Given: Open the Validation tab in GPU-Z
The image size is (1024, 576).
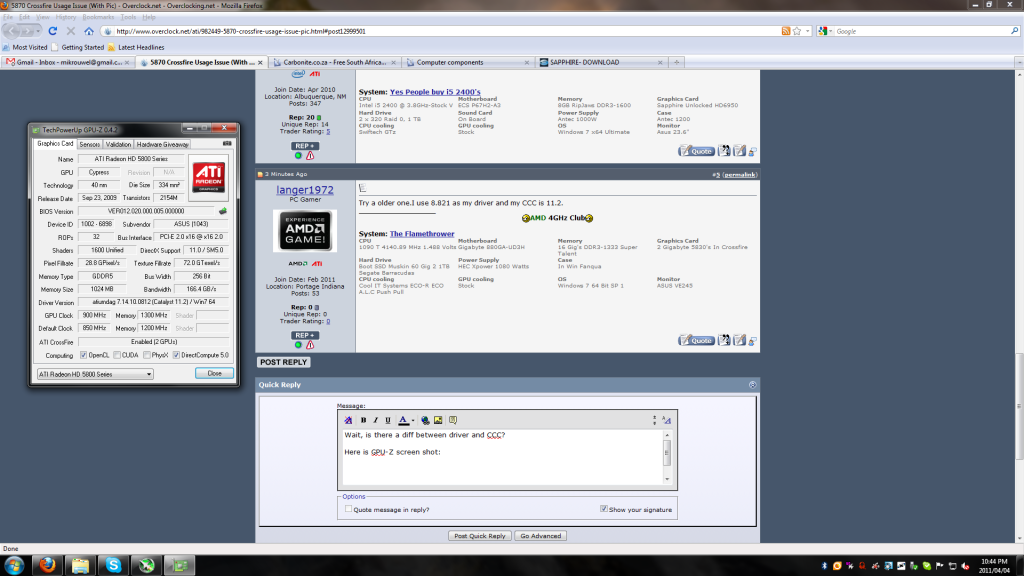Looking at the screenshot, I should click(x=118, y=144).
